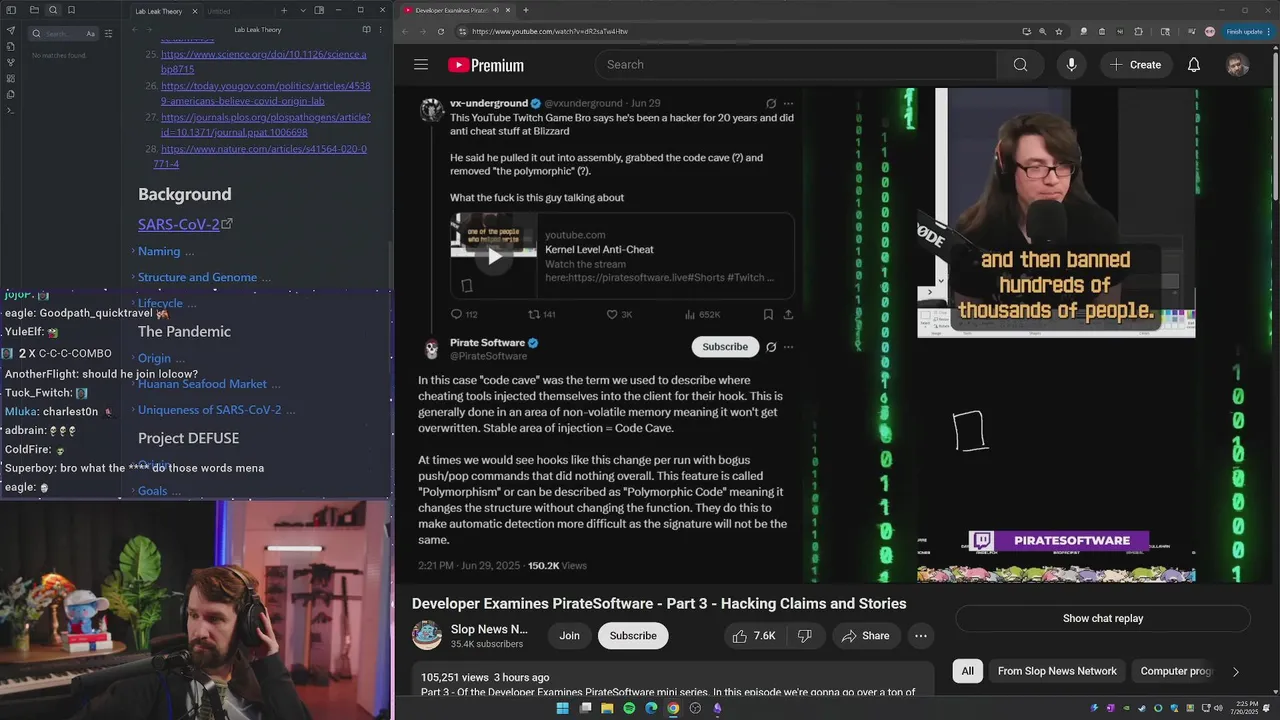Screen dimensions: 1280x720
Task: Mute the YouTube browser tab audio
Action: [x=495, y=10]
